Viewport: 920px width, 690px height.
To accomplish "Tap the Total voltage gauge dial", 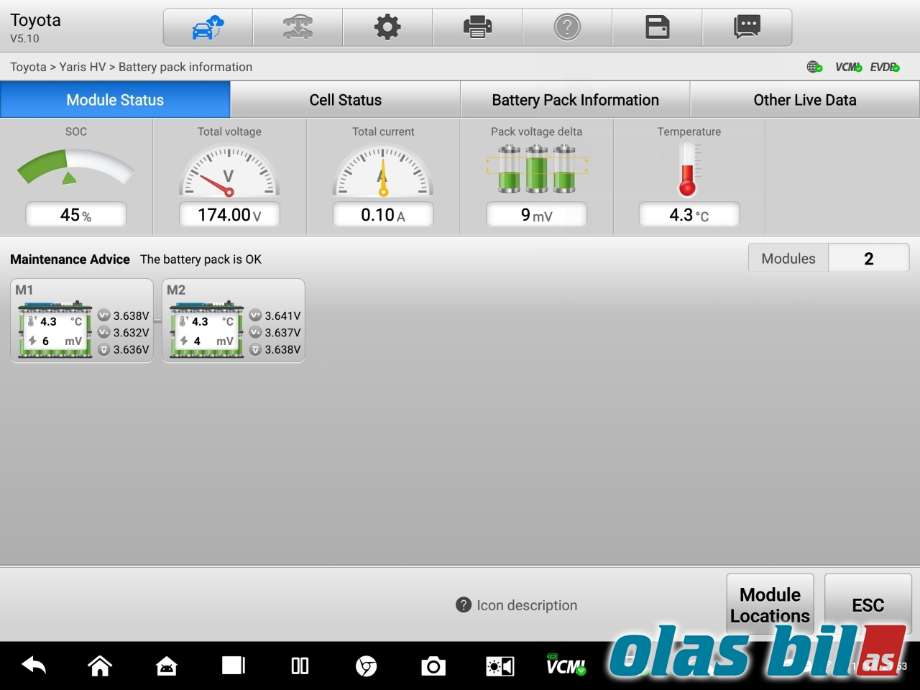I will pos(229,171).
